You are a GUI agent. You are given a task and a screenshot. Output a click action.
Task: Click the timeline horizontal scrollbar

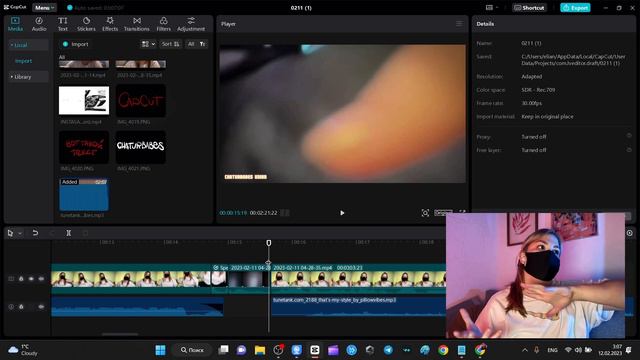pyautogui.click(x=120, y=334)
